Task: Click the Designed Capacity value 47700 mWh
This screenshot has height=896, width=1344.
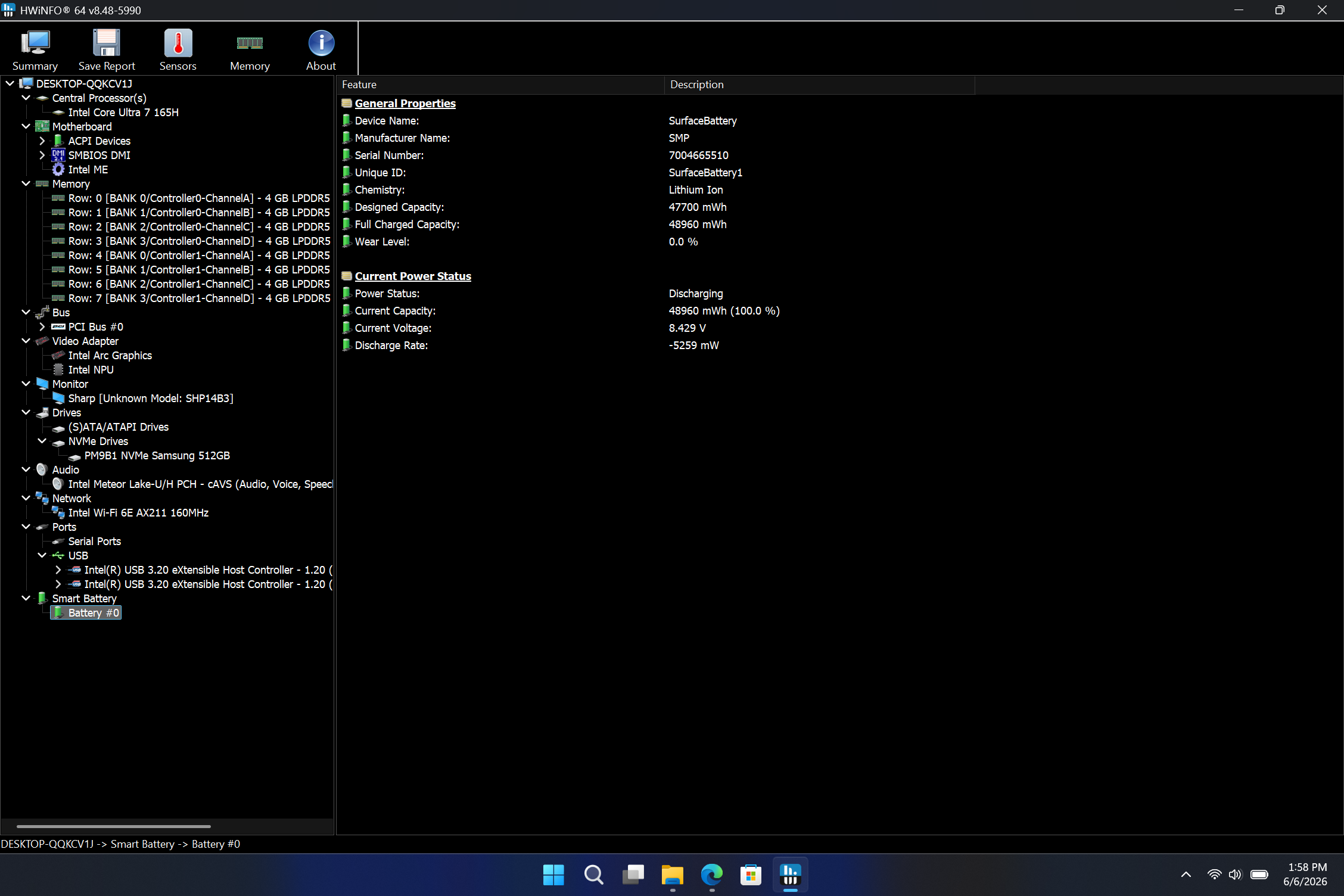Action: (x=698, y=207)
